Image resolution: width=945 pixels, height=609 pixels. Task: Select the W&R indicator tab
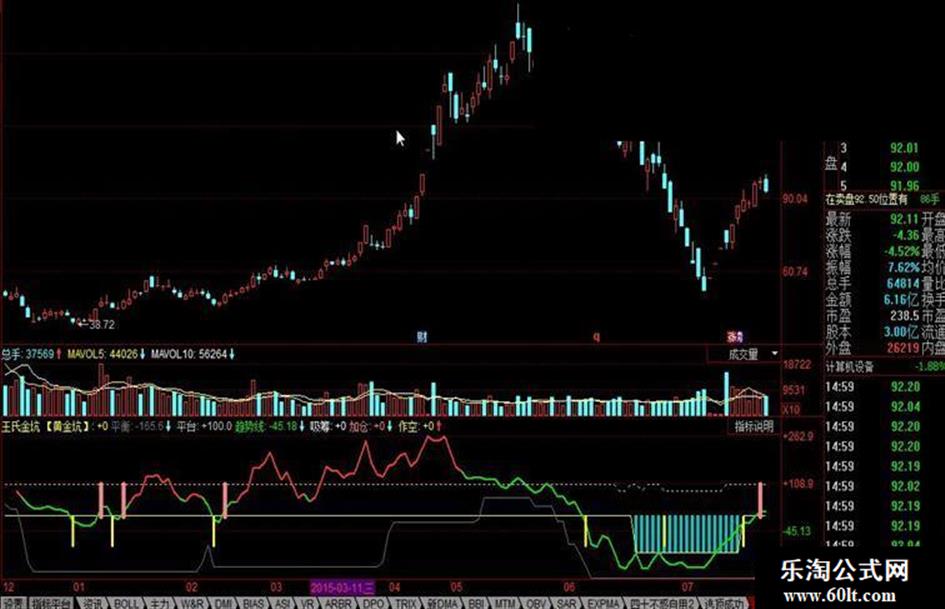coord(192,603)
